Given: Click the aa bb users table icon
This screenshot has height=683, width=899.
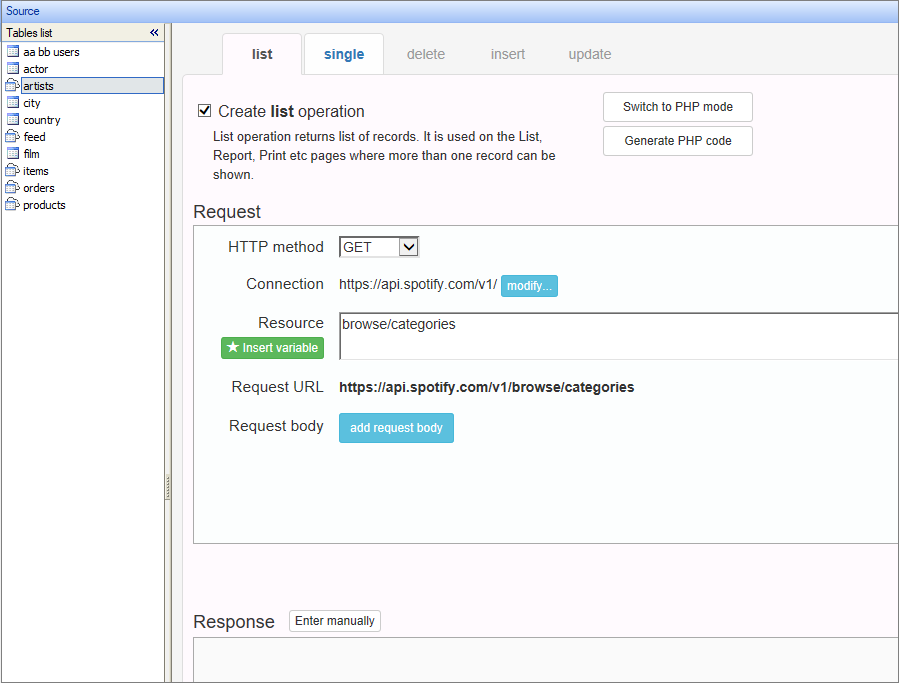Looking at the screenshot, I should 13,52.
